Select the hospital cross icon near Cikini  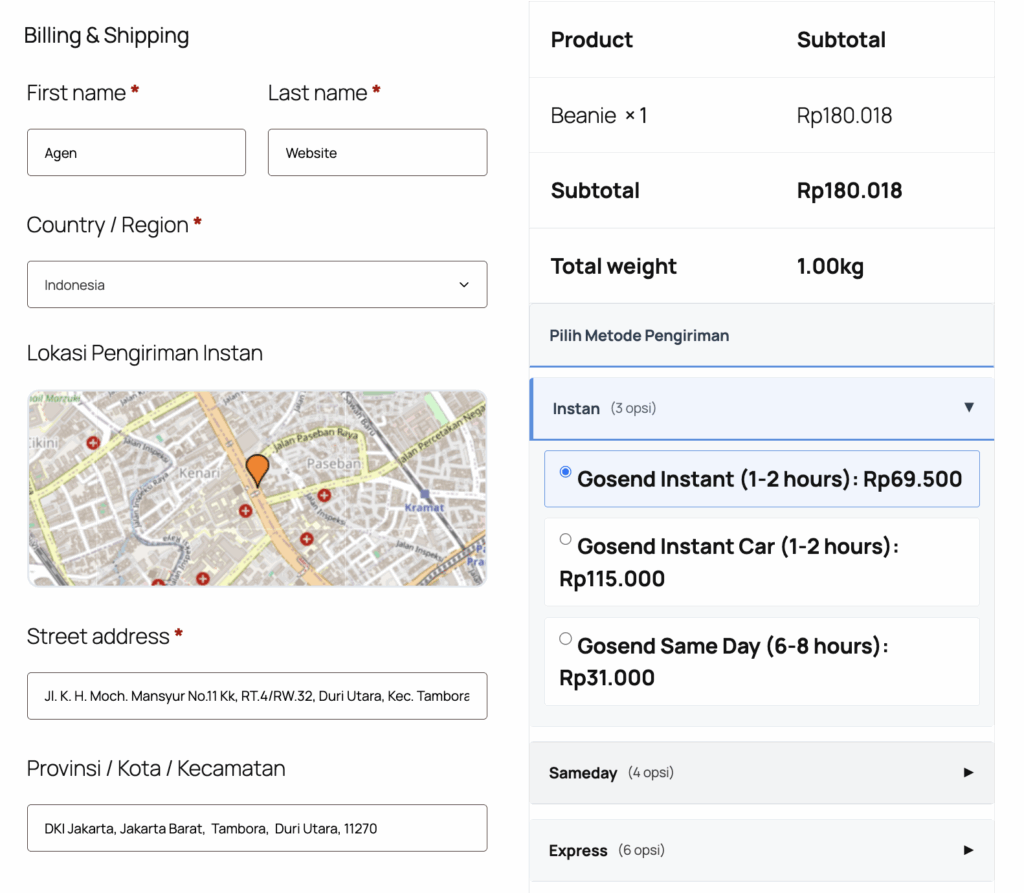point(93,441)
